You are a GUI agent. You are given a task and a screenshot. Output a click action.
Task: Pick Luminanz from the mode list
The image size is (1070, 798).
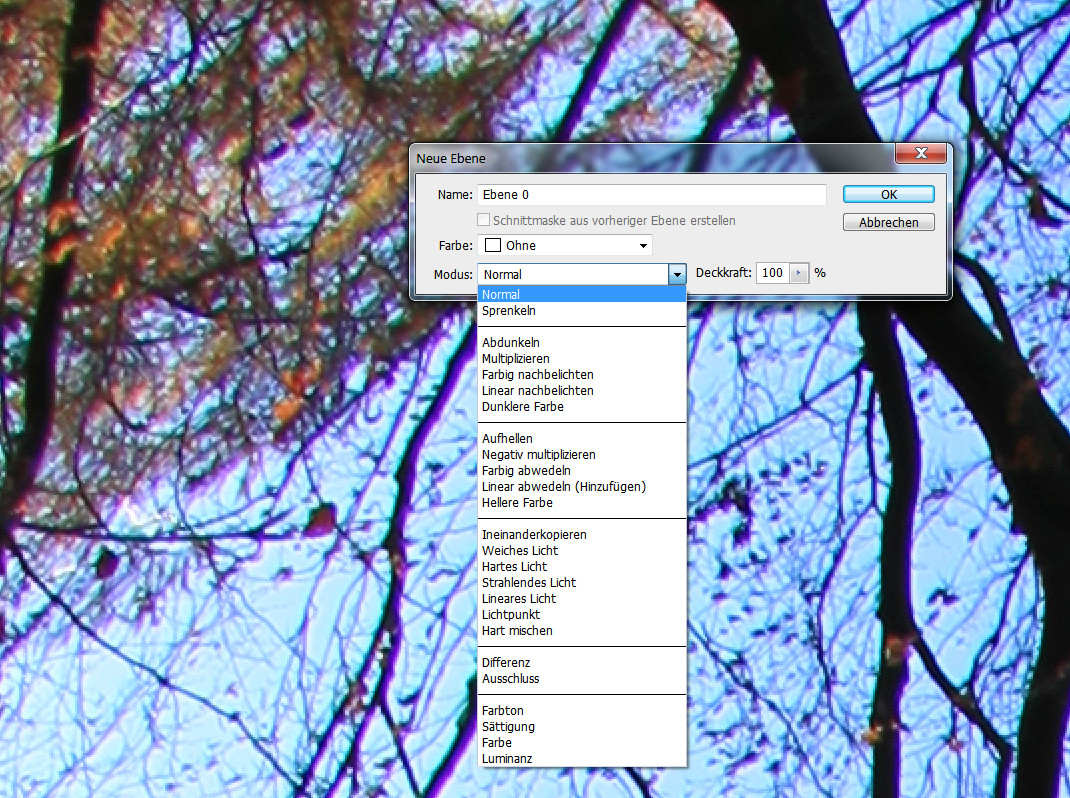tap(506, 759)
